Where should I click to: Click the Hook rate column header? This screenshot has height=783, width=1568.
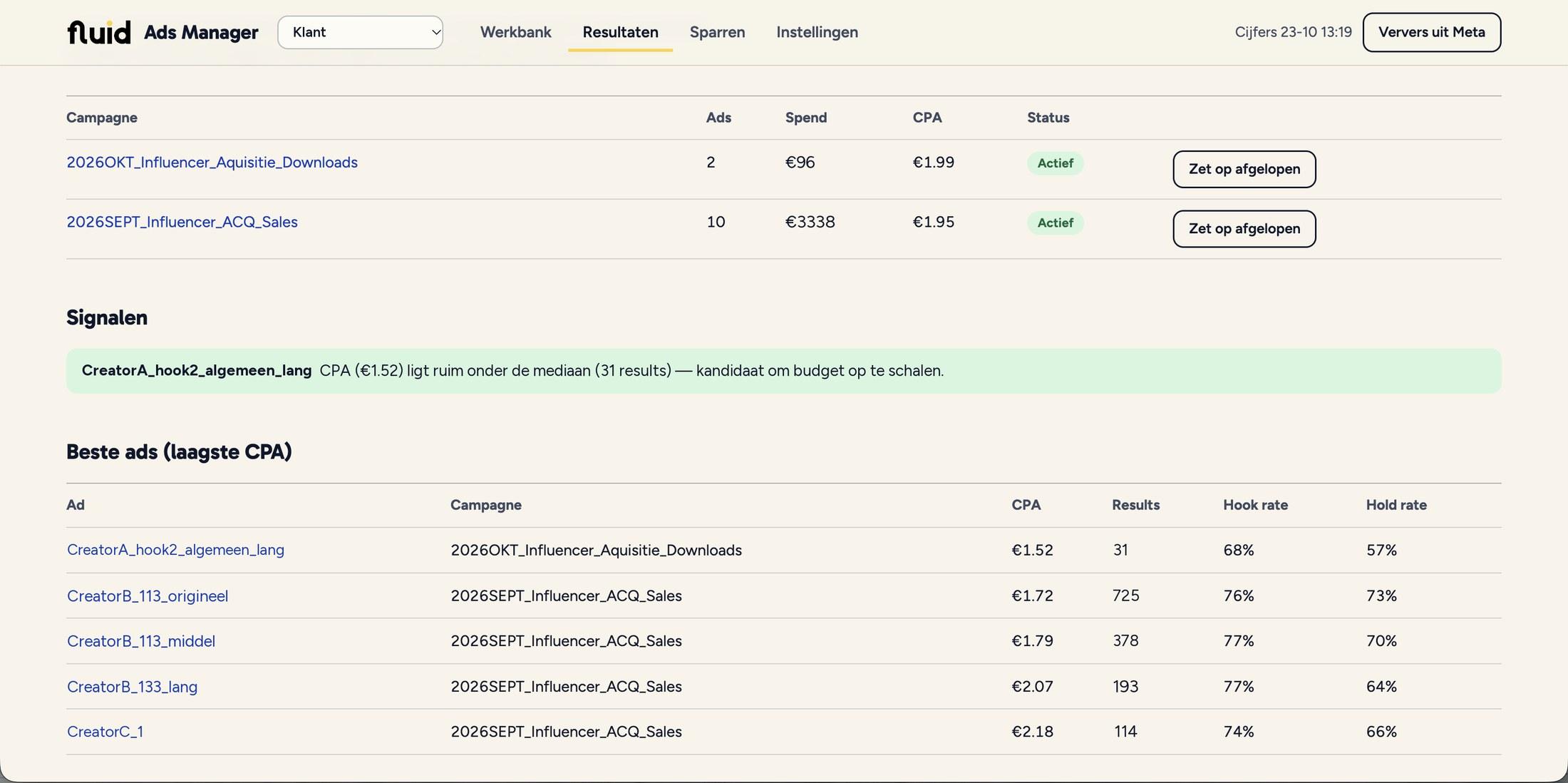[1255, 505]
